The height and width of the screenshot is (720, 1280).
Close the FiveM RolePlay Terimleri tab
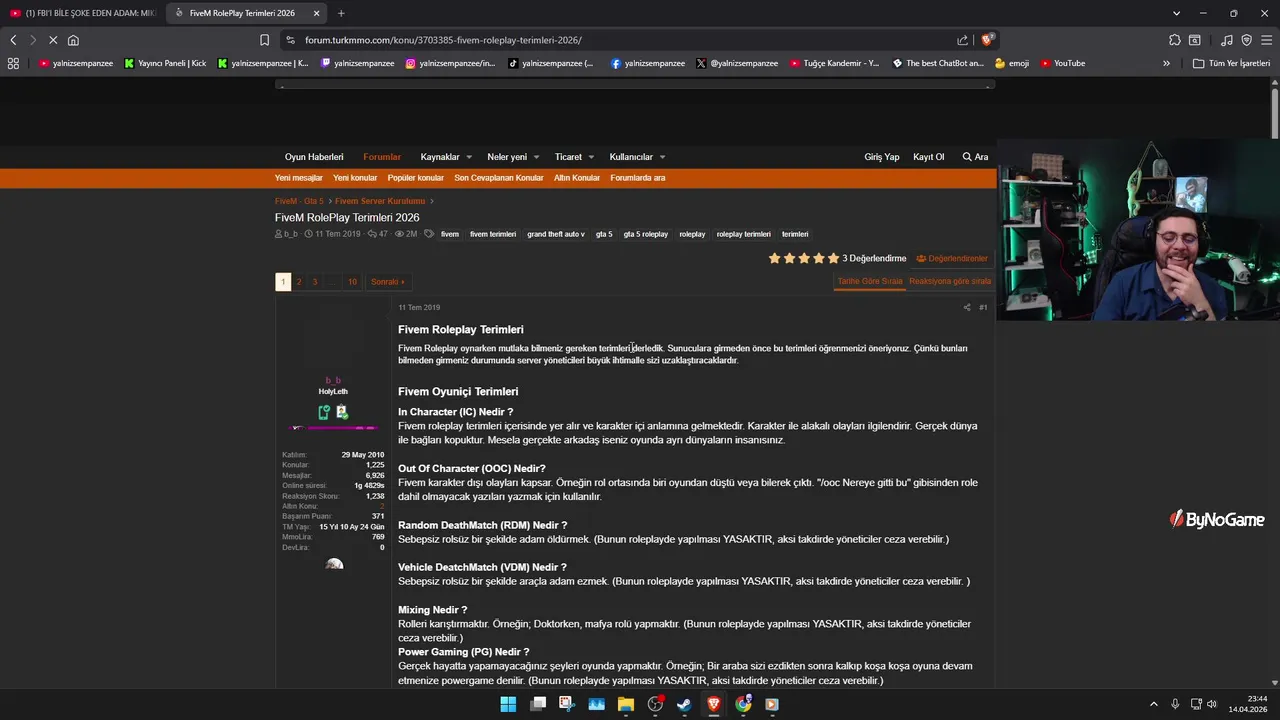(317, 13)
